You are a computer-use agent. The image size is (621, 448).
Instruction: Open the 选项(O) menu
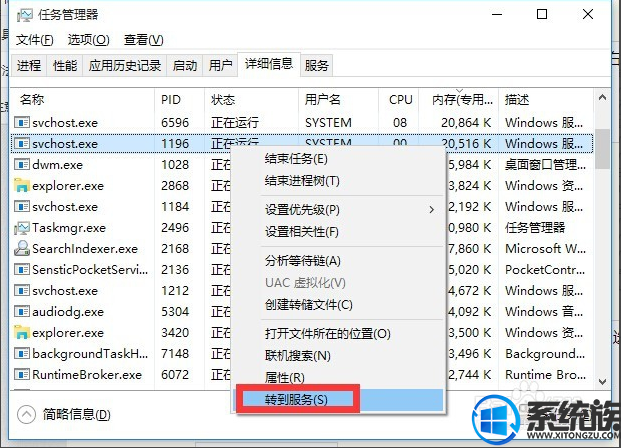click(88, 40)
